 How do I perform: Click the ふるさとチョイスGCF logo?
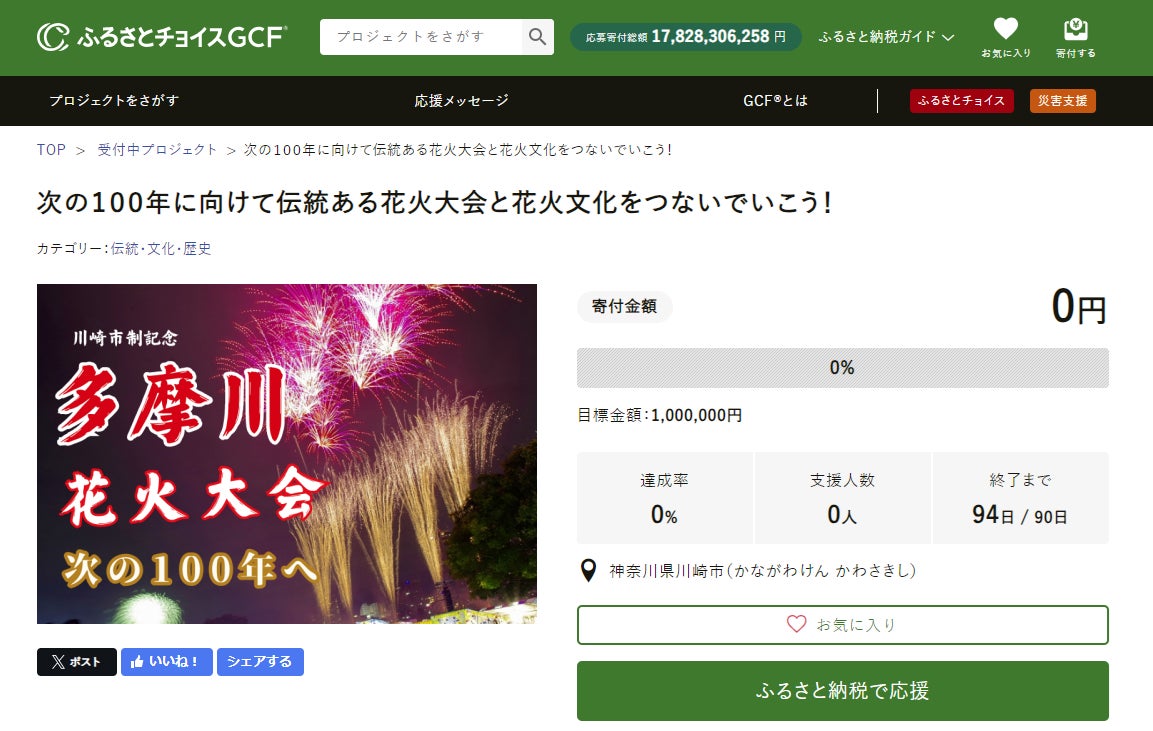pyautogui.click(x=162, y=36)
